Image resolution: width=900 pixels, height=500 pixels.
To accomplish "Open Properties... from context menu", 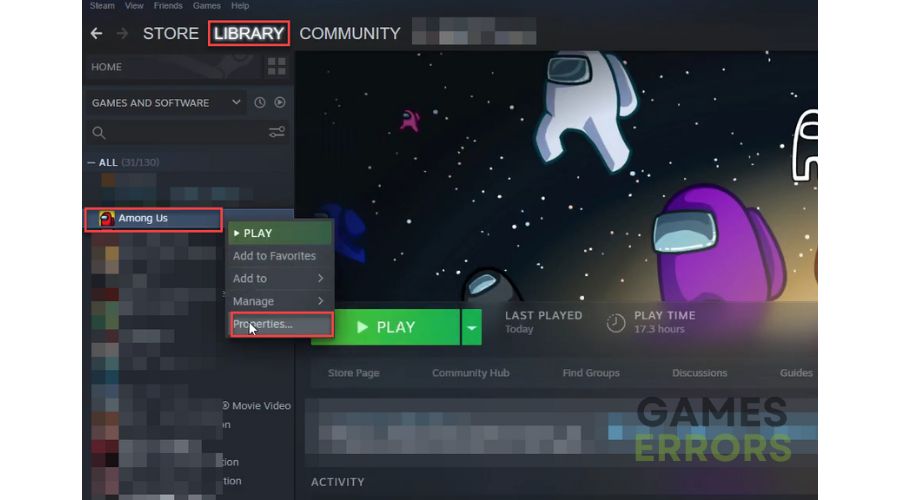I will 281,324.
